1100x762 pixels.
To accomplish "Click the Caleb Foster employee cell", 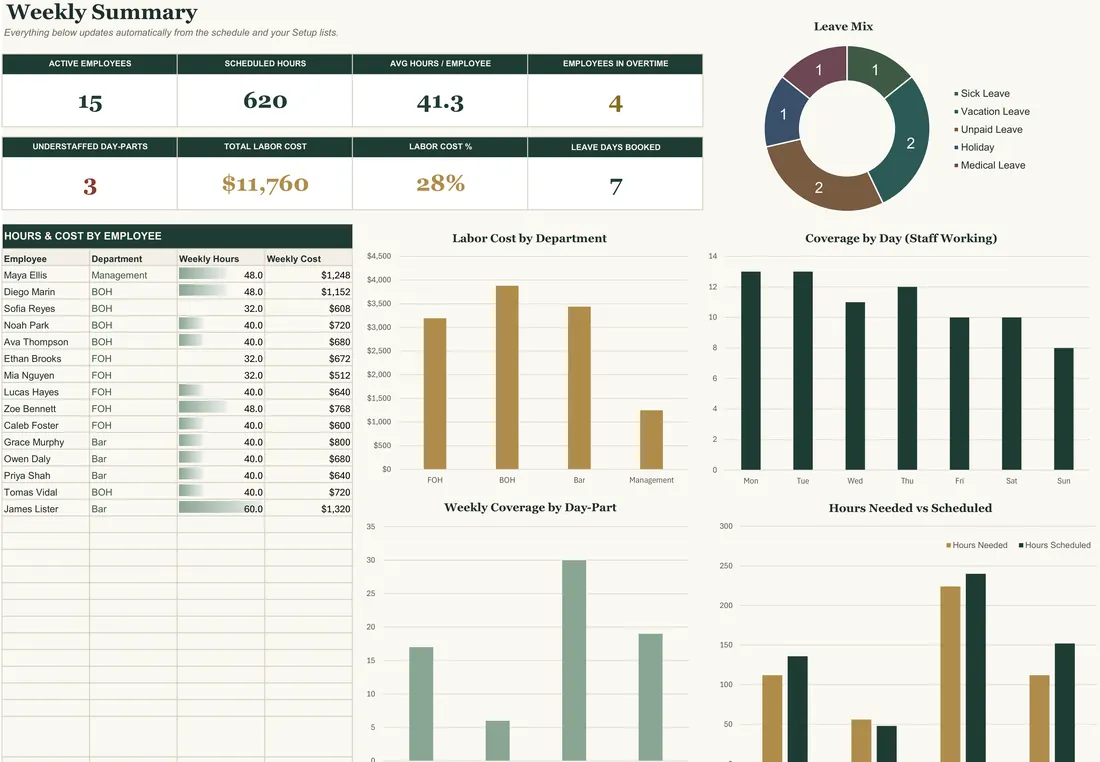I will (x=46, y=425).
